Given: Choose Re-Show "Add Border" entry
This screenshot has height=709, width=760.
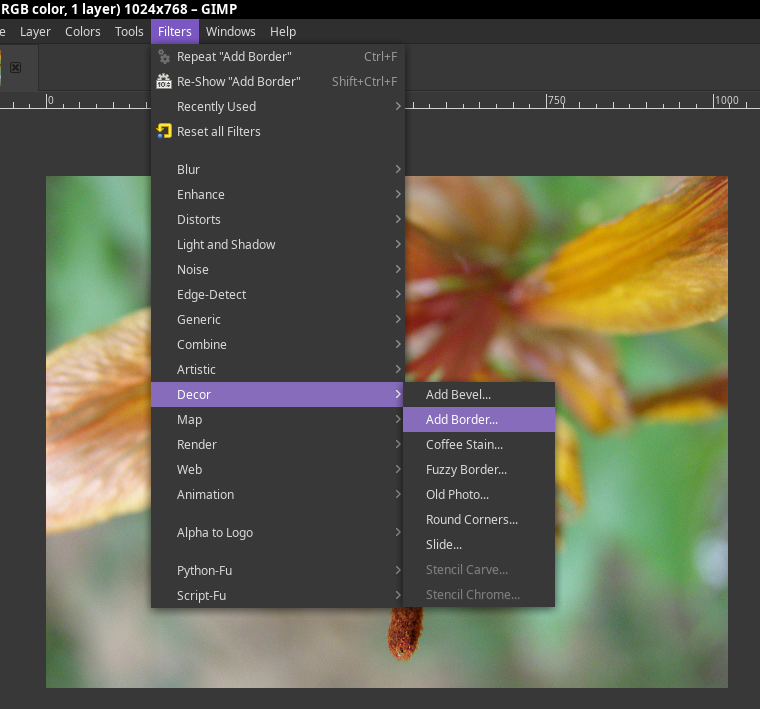Looking at the screenshot, I should (x=278, y=81).
